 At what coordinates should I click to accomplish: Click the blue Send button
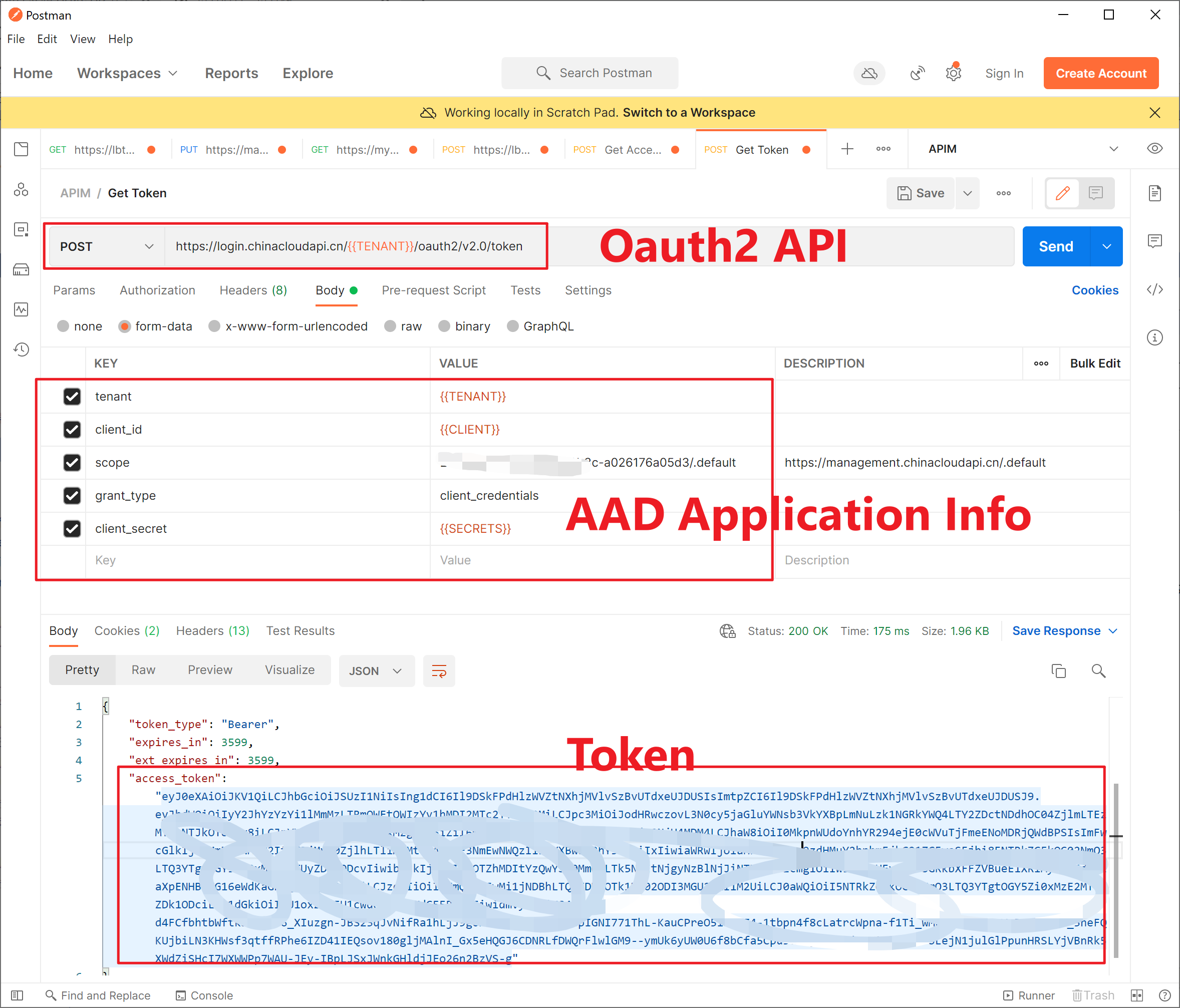[1055, 246]
